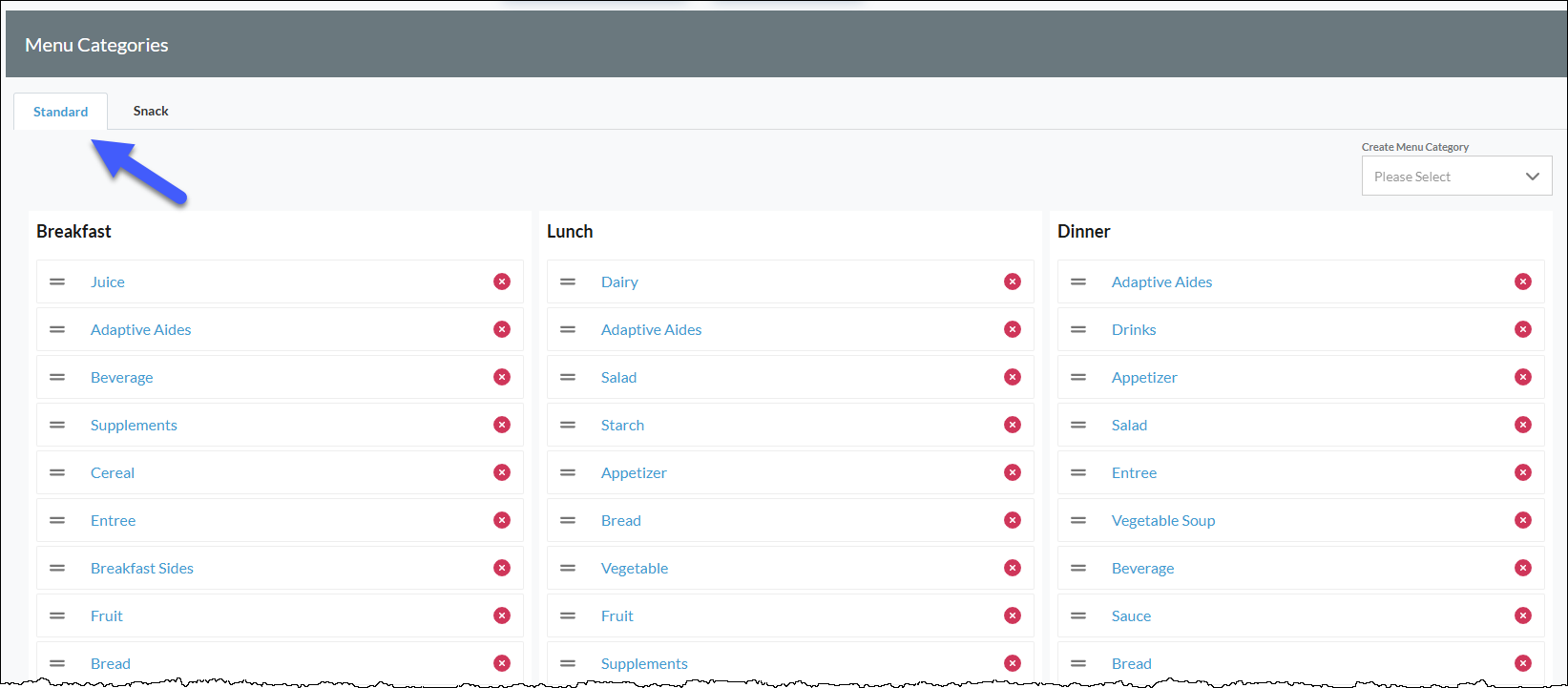Viewport: 1568px width, 688px height.
Task: Open the Starch category link
Action: click(622, 425)
